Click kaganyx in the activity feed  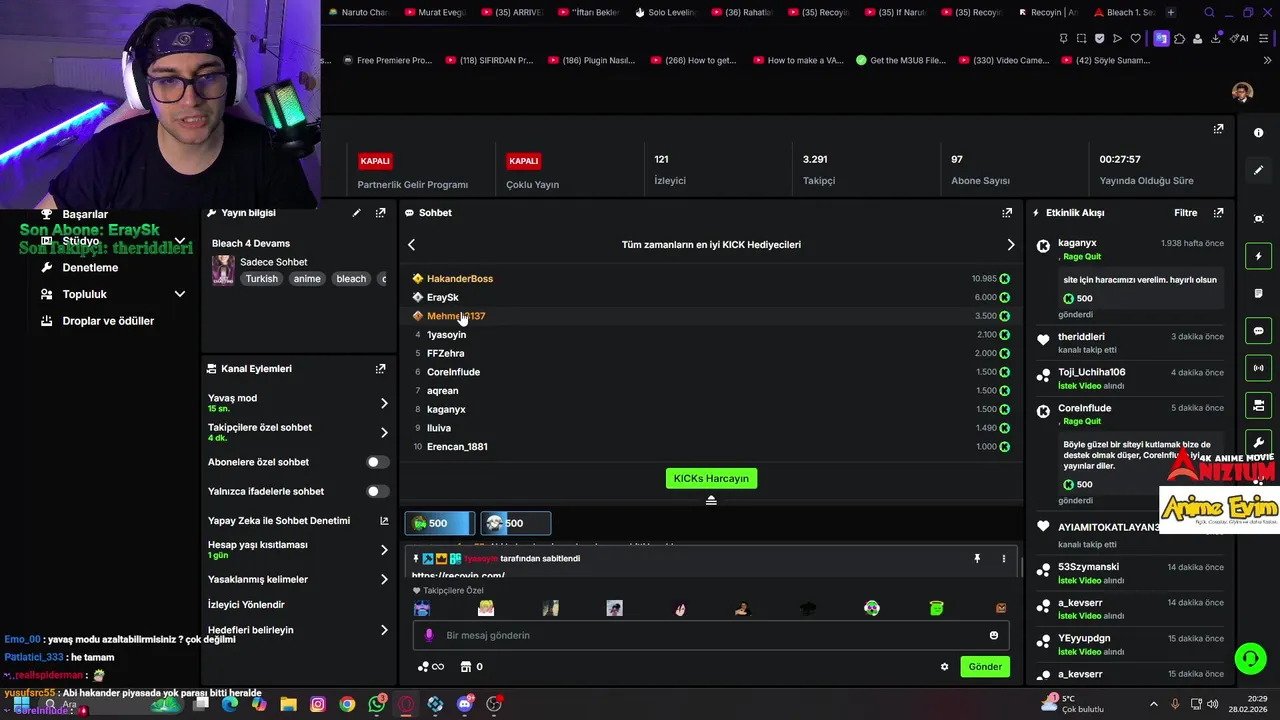(1077, 243)
